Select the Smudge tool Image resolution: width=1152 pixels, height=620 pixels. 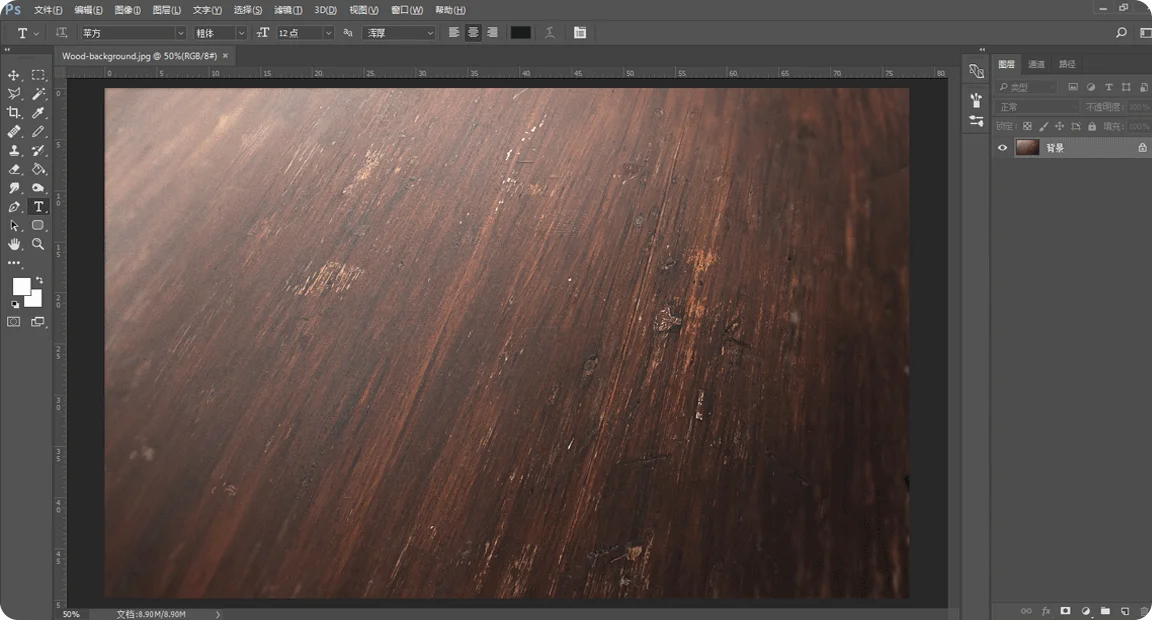[x=14, y=188]
